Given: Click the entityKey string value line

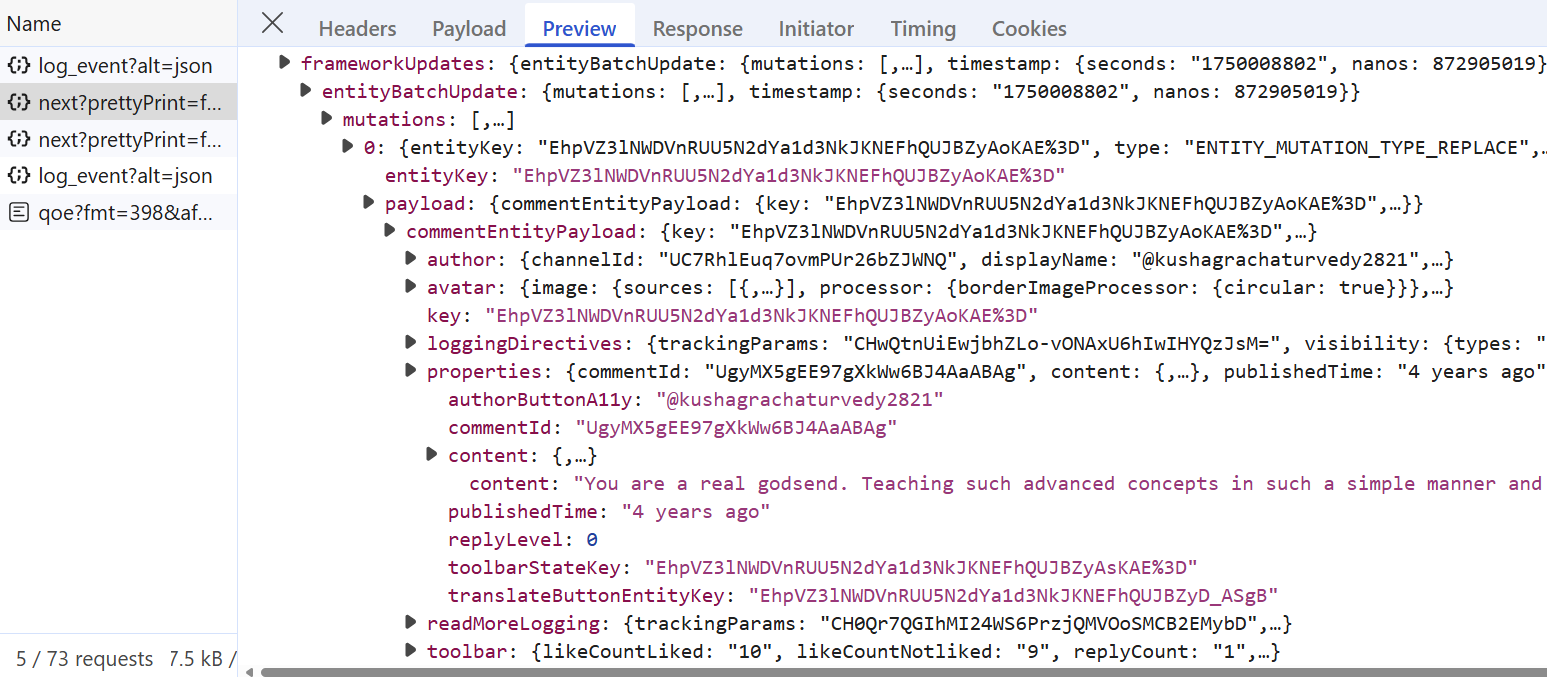Looking at the screenshot, I should tap(788, 176).
